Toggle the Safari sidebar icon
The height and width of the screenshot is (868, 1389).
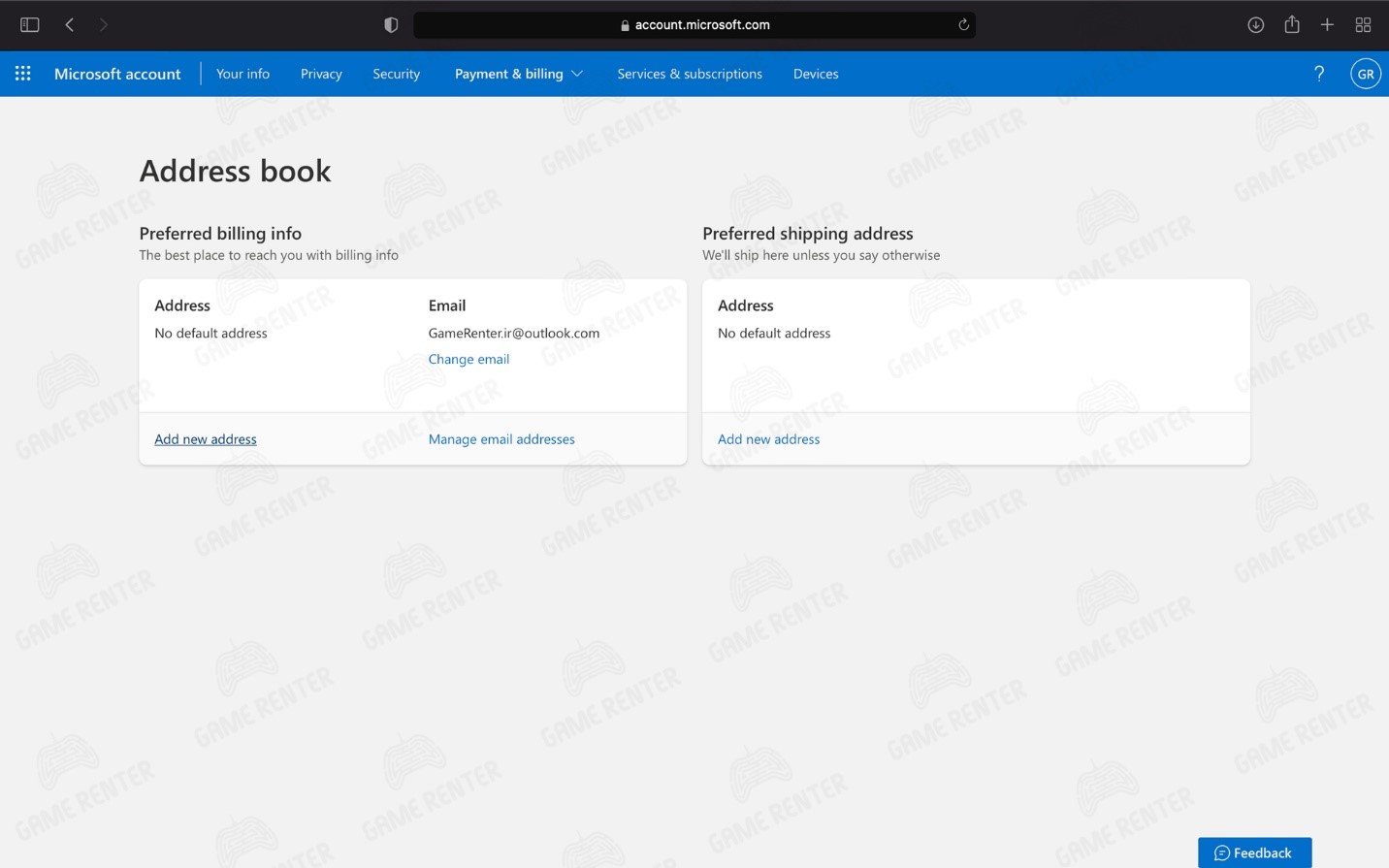point(30,24)
